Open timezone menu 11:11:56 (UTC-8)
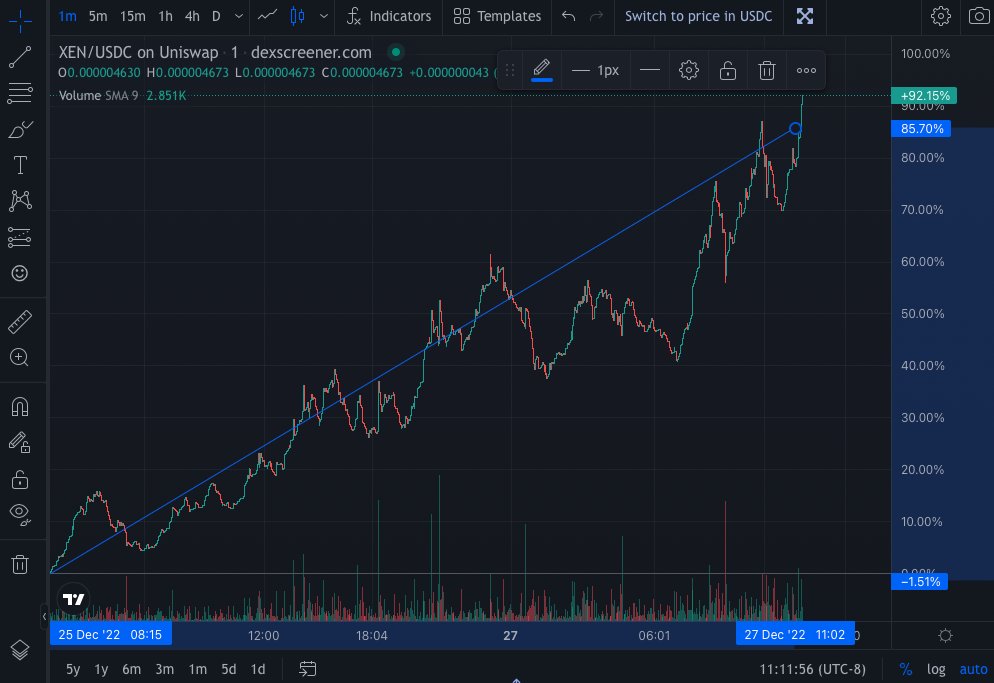This screenshot has width=994, height=683. coord(813,669)
